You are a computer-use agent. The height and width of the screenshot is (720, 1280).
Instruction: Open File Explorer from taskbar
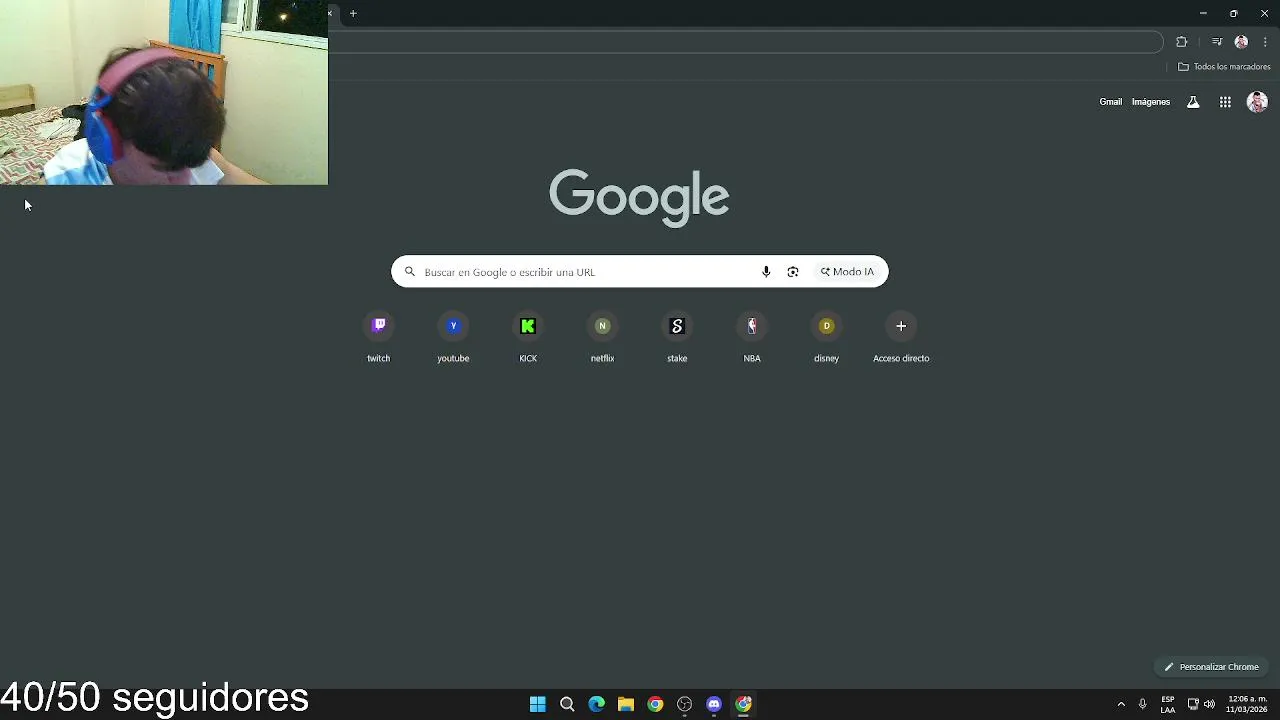pyautogui.click(x=626, y=704)
